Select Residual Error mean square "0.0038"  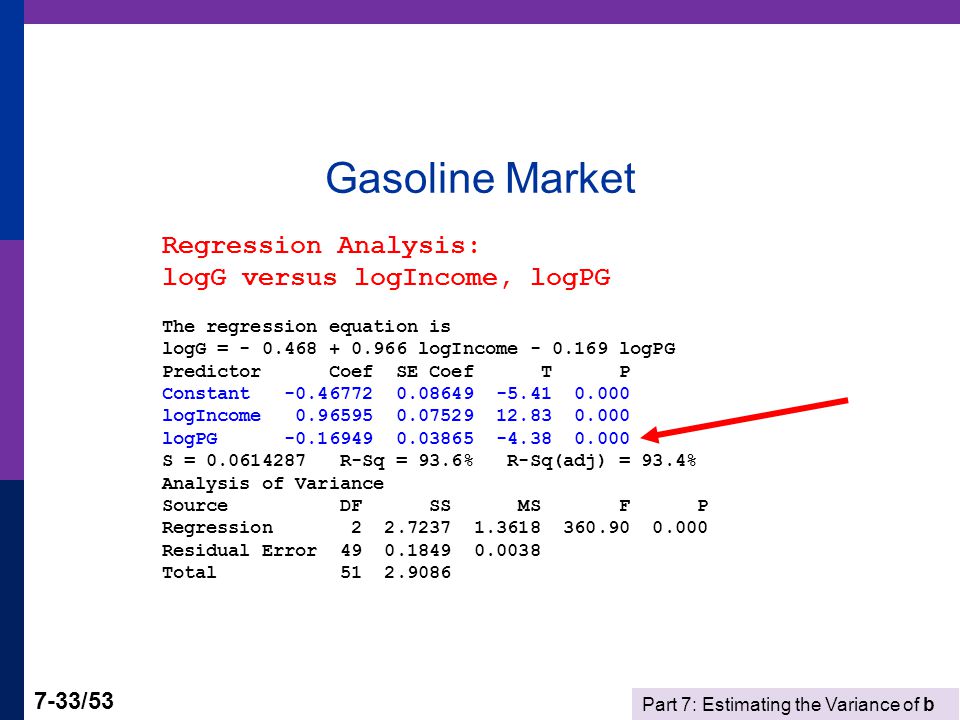(x=508, y=550)
